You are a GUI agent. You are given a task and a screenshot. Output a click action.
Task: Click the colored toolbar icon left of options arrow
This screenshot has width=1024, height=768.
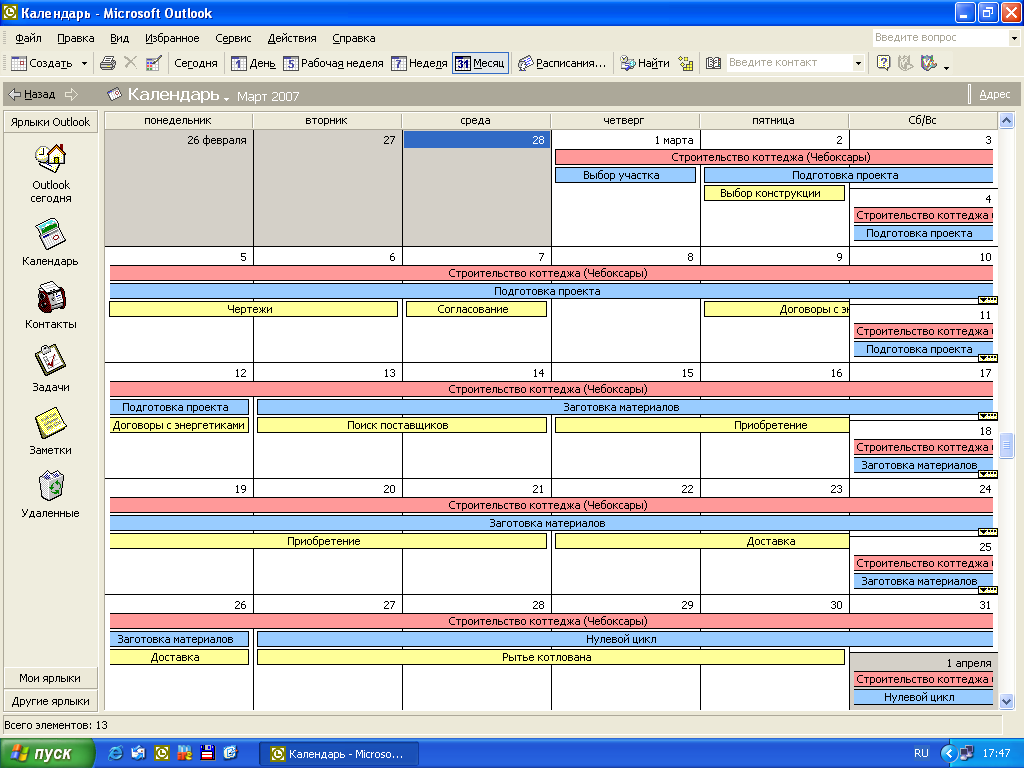[928, 63]
